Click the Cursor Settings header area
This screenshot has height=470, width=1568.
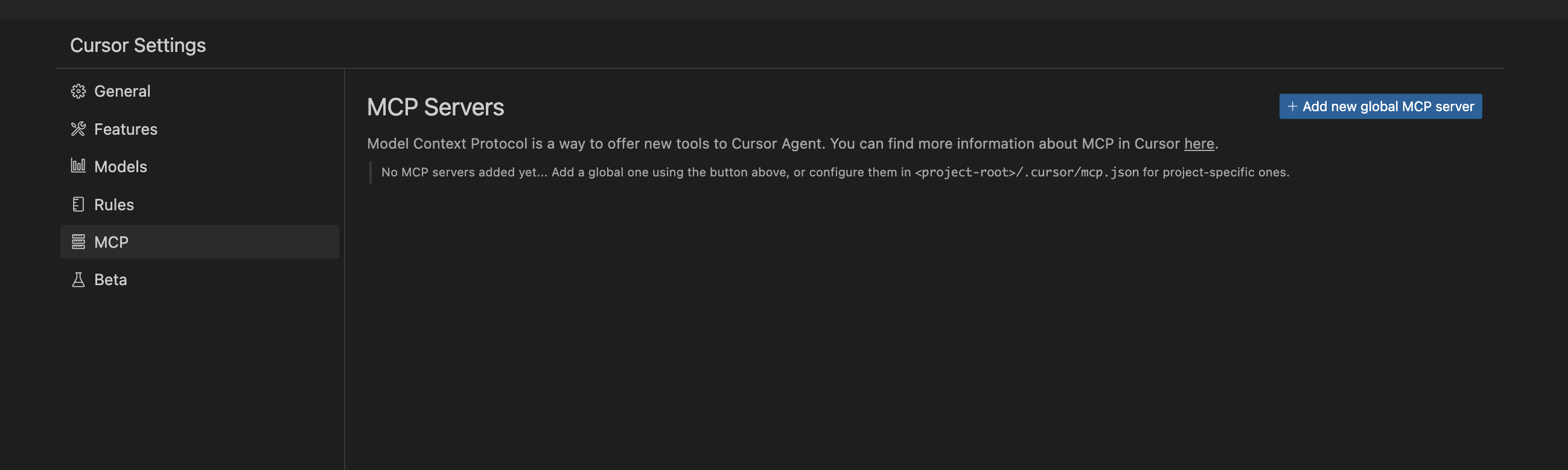138,45
